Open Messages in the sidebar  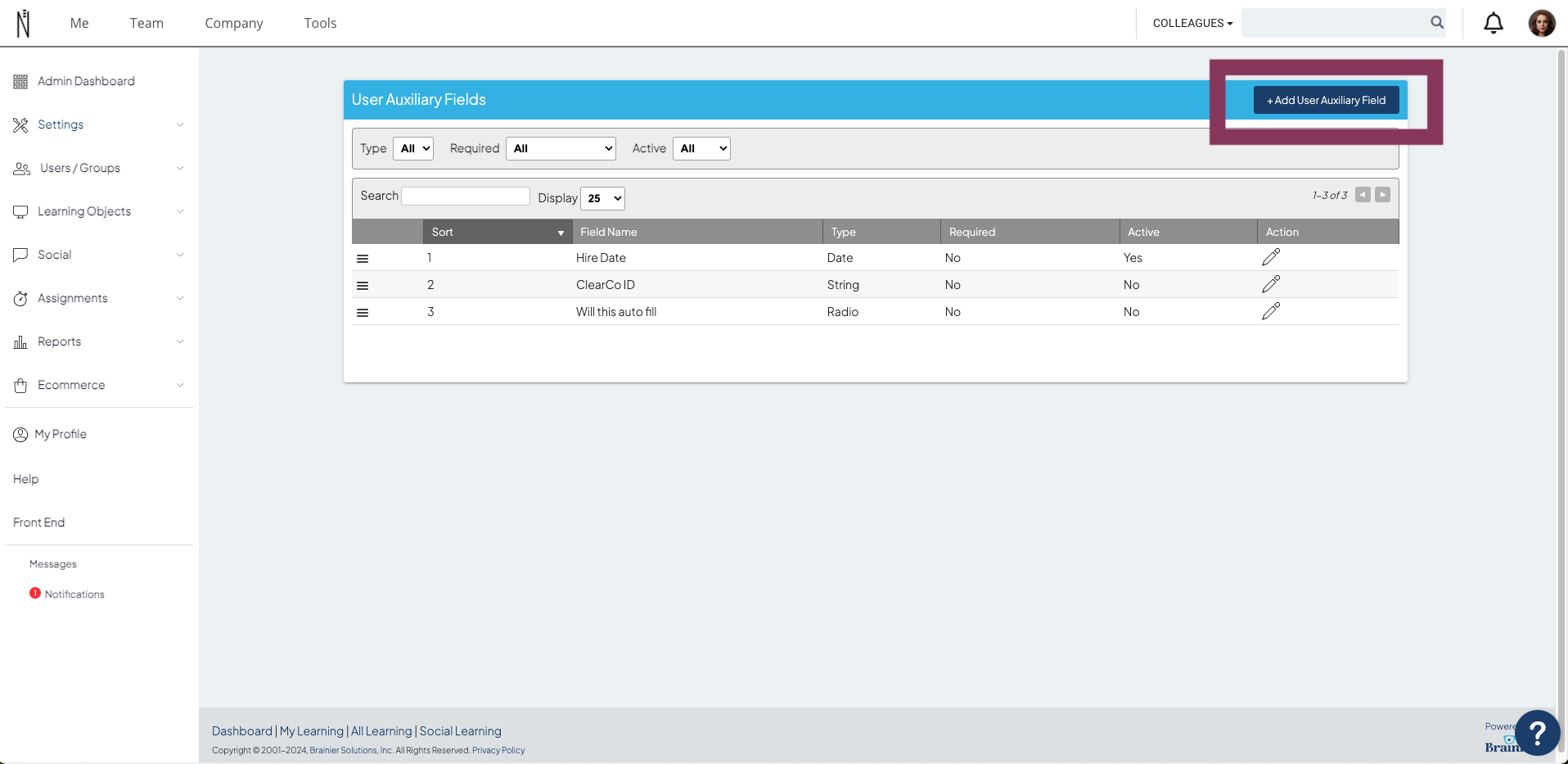[x=53, y=564]
